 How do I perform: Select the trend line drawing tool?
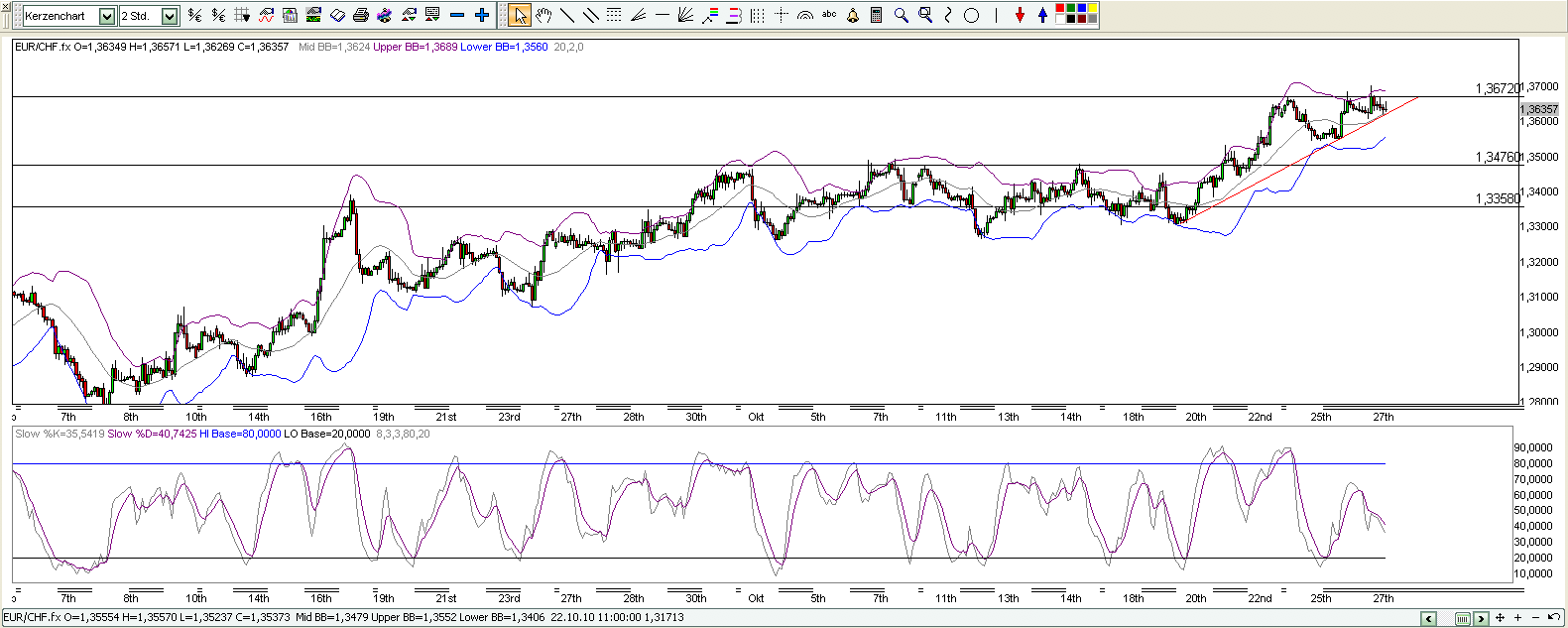coord(566,15)
